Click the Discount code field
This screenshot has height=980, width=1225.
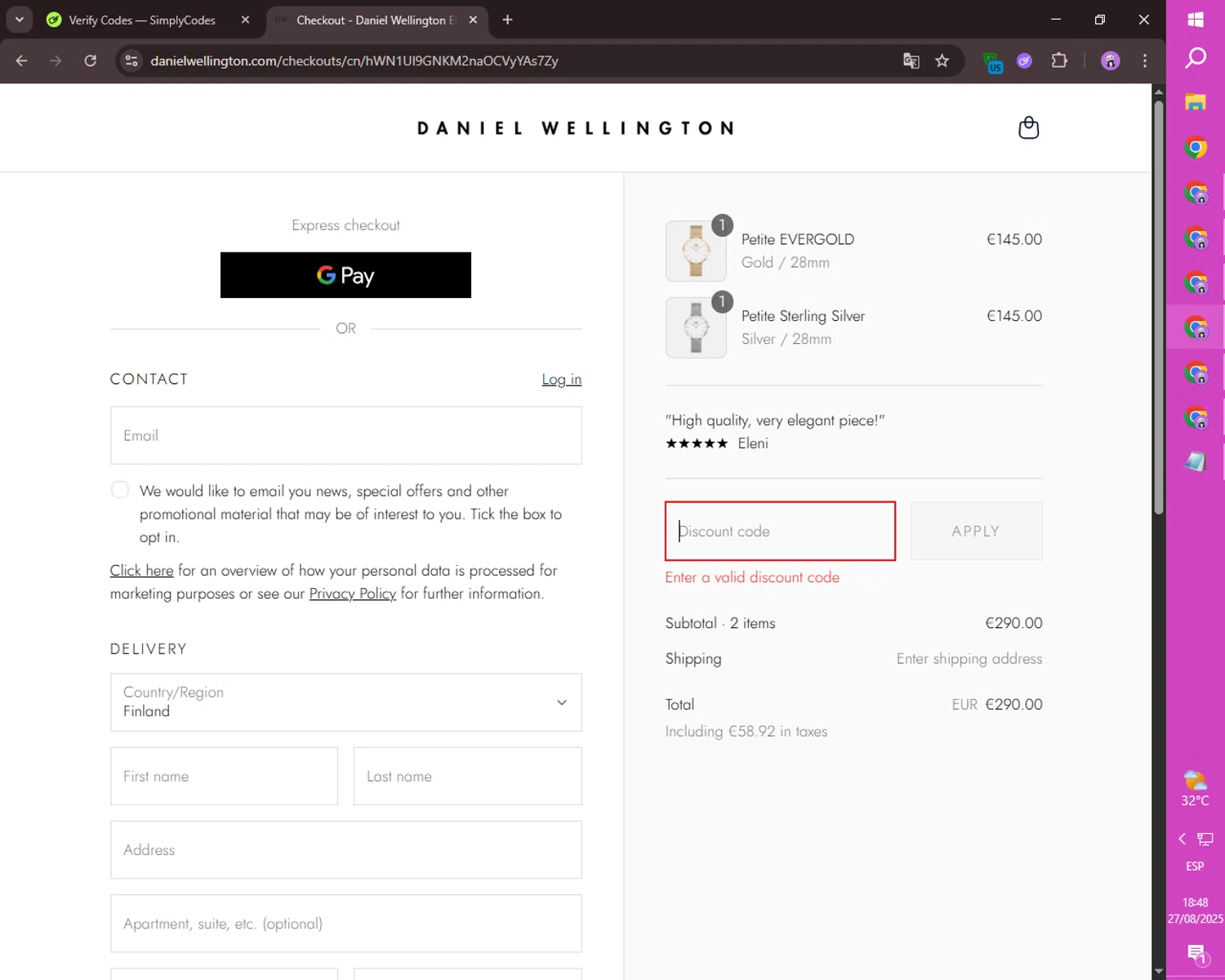[x=780, y=531]
